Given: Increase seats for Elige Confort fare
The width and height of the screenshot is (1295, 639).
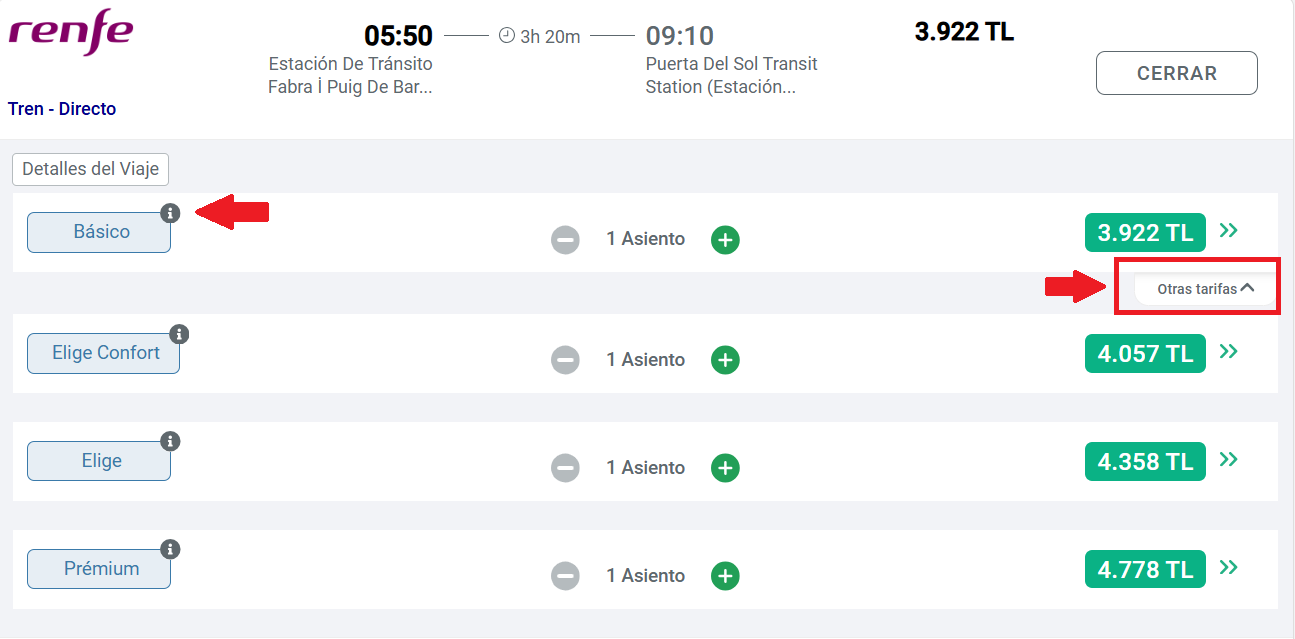Looking at the screenshot, I should click(725, 360).
